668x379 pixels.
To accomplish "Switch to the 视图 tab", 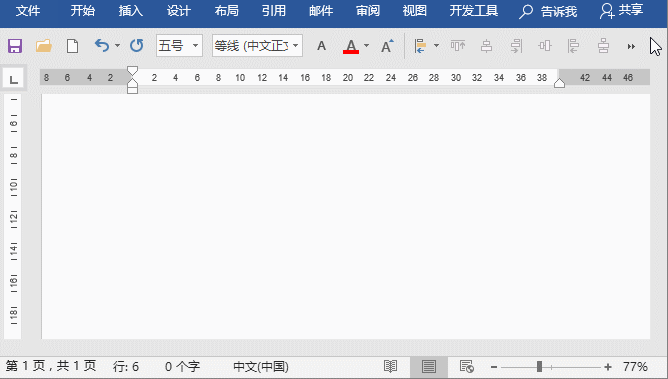I will coord(415,11).
